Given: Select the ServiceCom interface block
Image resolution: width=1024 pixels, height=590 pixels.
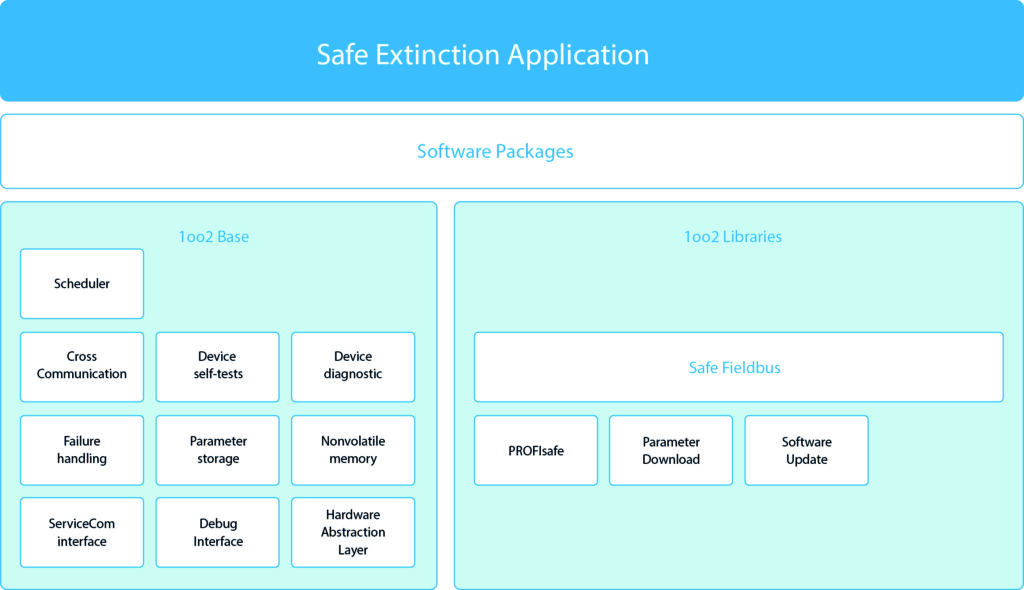Looking at the screenshot, I should pos(82,532).
